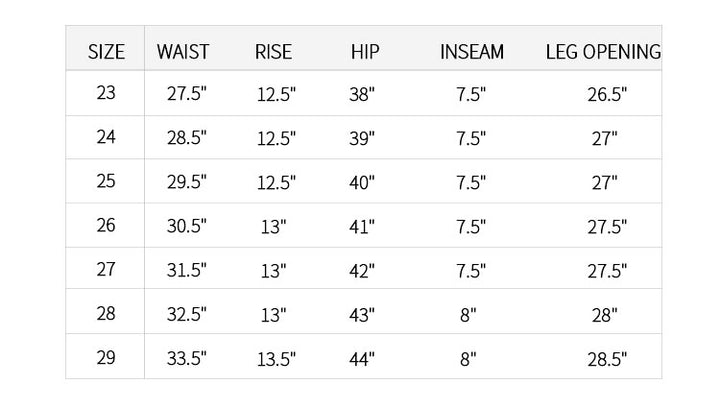
Task: Select size 24 row label
Action: [107, 138]
